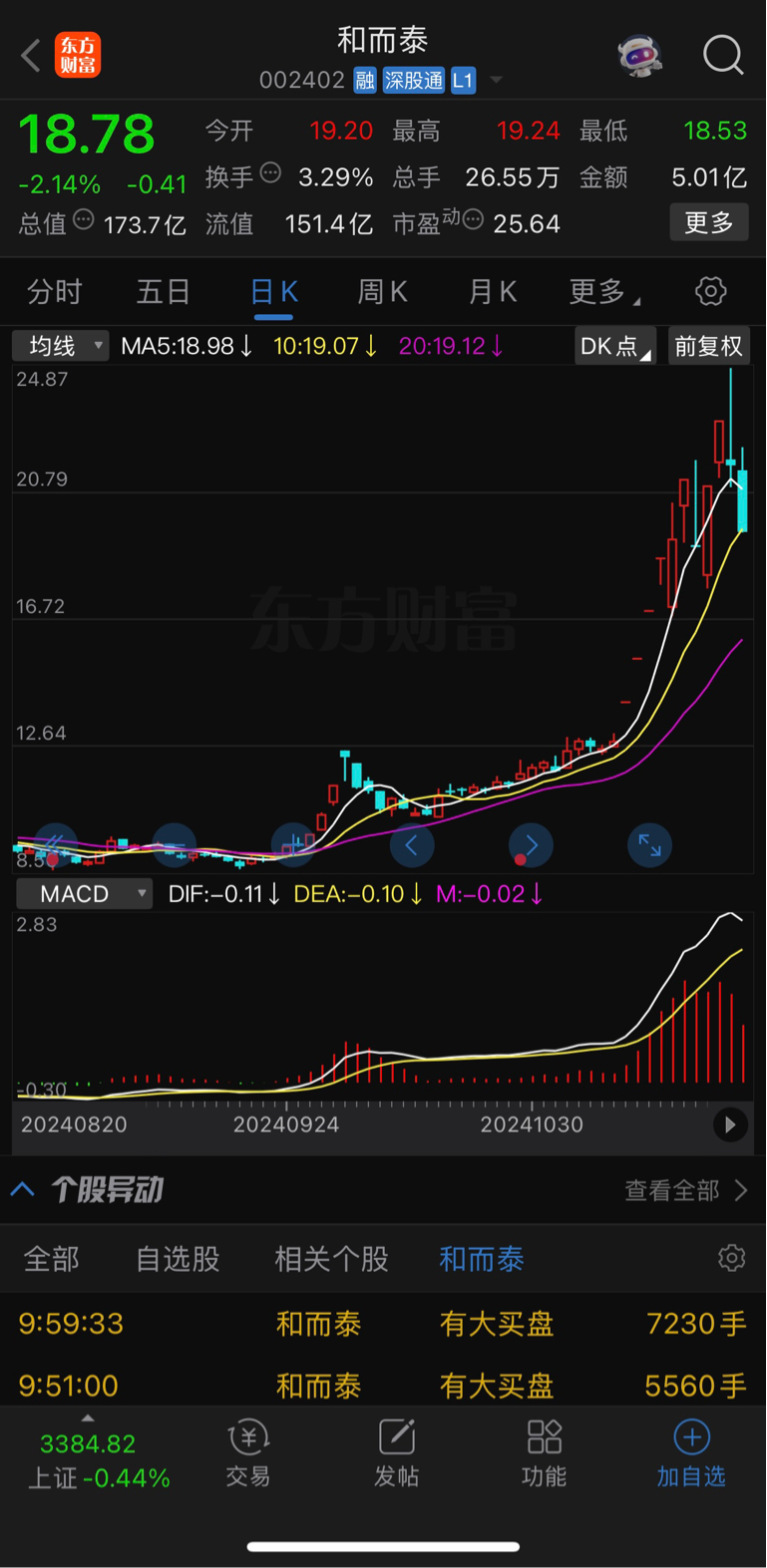The height and width of the screenshot is (1568, 767).
Task: Select the 和而泰 movement filter
Action: pyautogui.click(x=481, y=1259)
